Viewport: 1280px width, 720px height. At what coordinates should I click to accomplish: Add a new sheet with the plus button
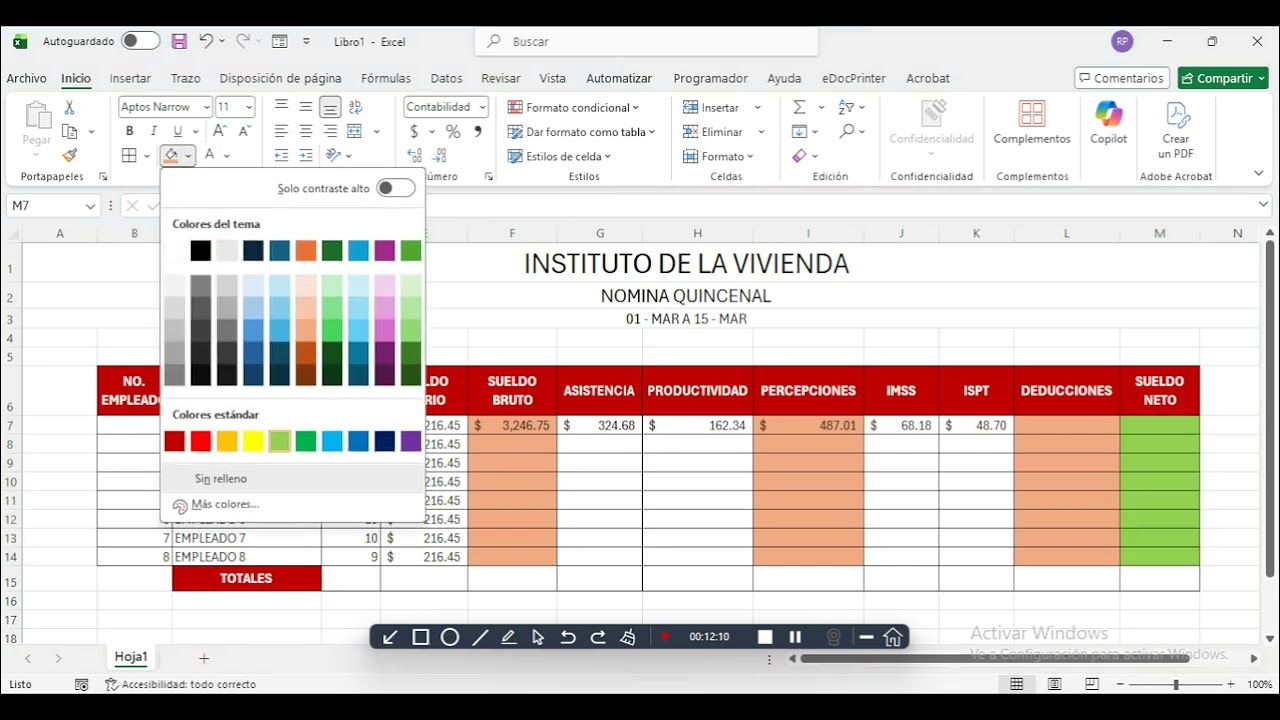(x=204, y=658)
